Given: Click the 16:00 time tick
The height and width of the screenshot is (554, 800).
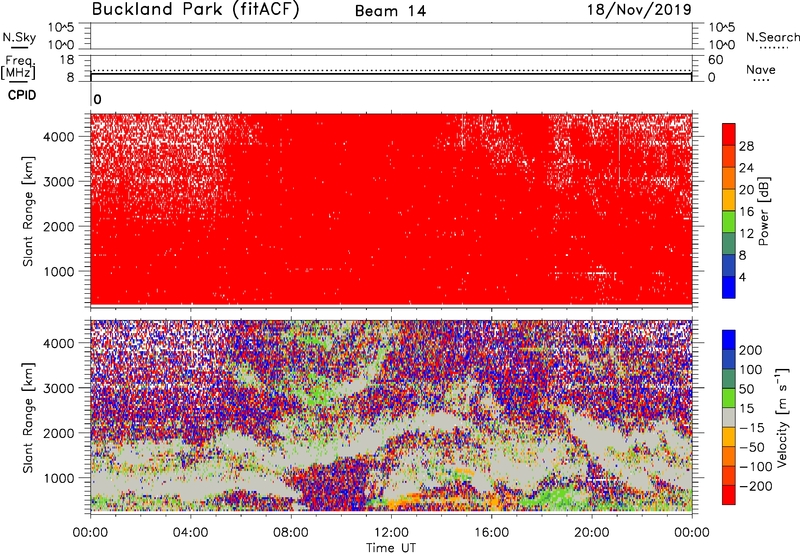Looking at the screenshot, I should point(491,533).
